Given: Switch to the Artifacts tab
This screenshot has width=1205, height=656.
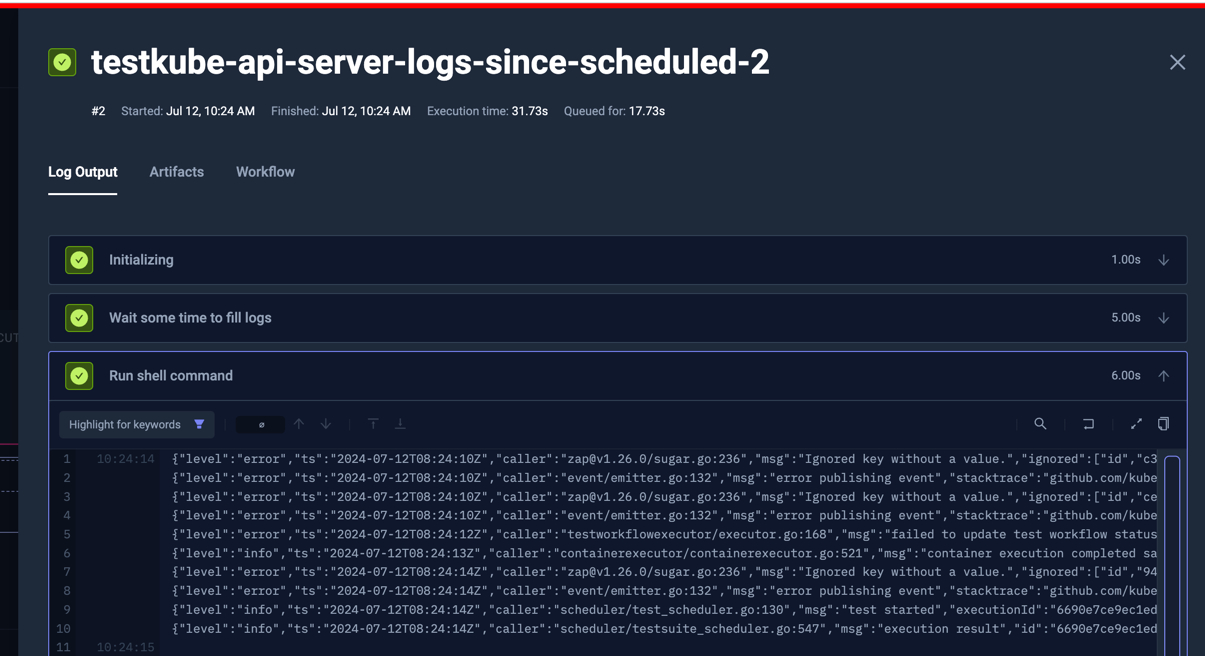Looking at the screenshot, I should (176, 172).
